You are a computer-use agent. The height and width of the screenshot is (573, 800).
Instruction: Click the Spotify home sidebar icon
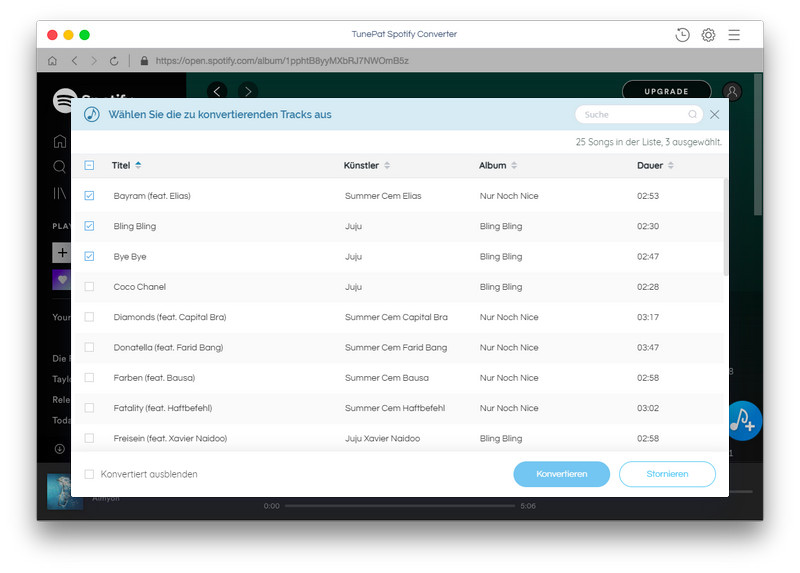(60, 141)
